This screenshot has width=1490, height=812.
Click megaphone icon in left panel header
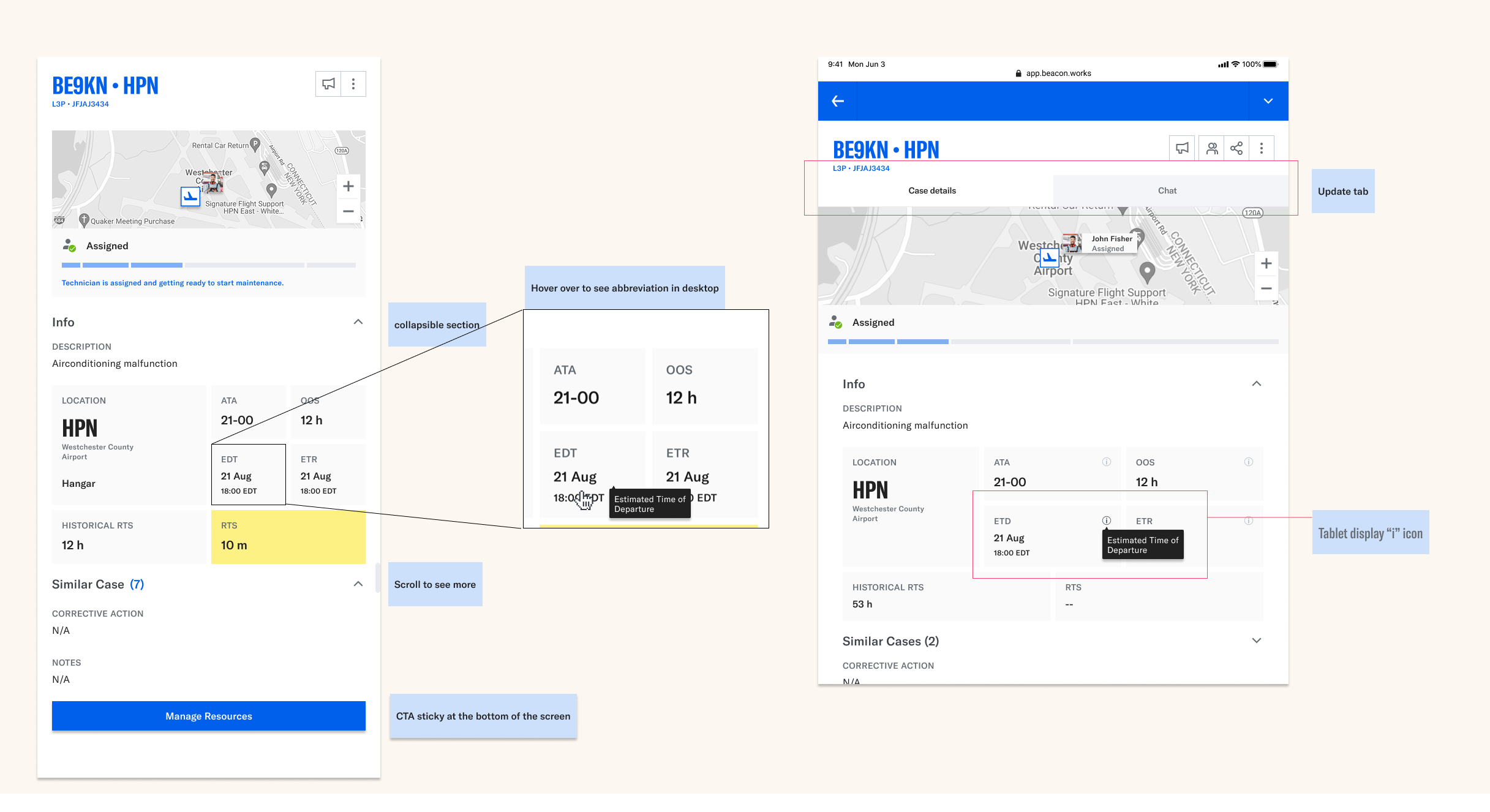coord(328,84)
